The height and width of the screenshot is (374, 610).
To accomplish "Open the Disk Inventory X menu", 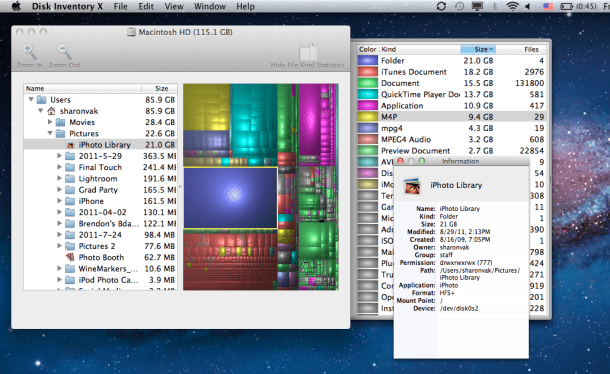I will [x=67, y=6].
